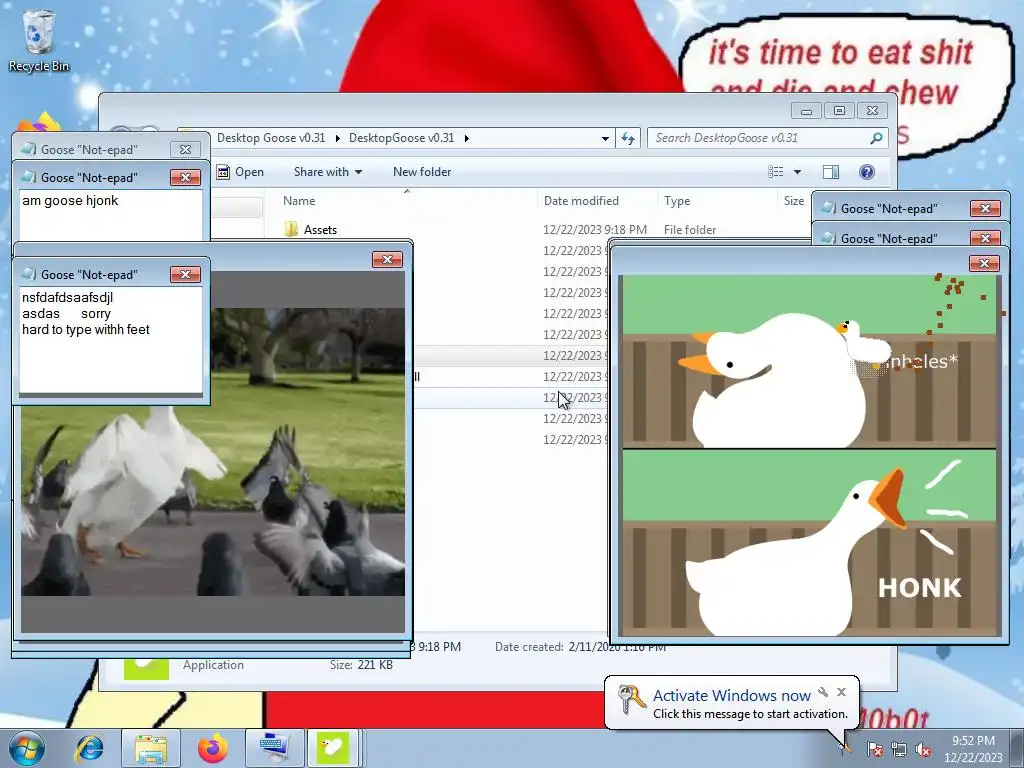Screen dimensions: 1024x768
Task: Open balloon options wrench icon
Action: [x=823, y=692]
